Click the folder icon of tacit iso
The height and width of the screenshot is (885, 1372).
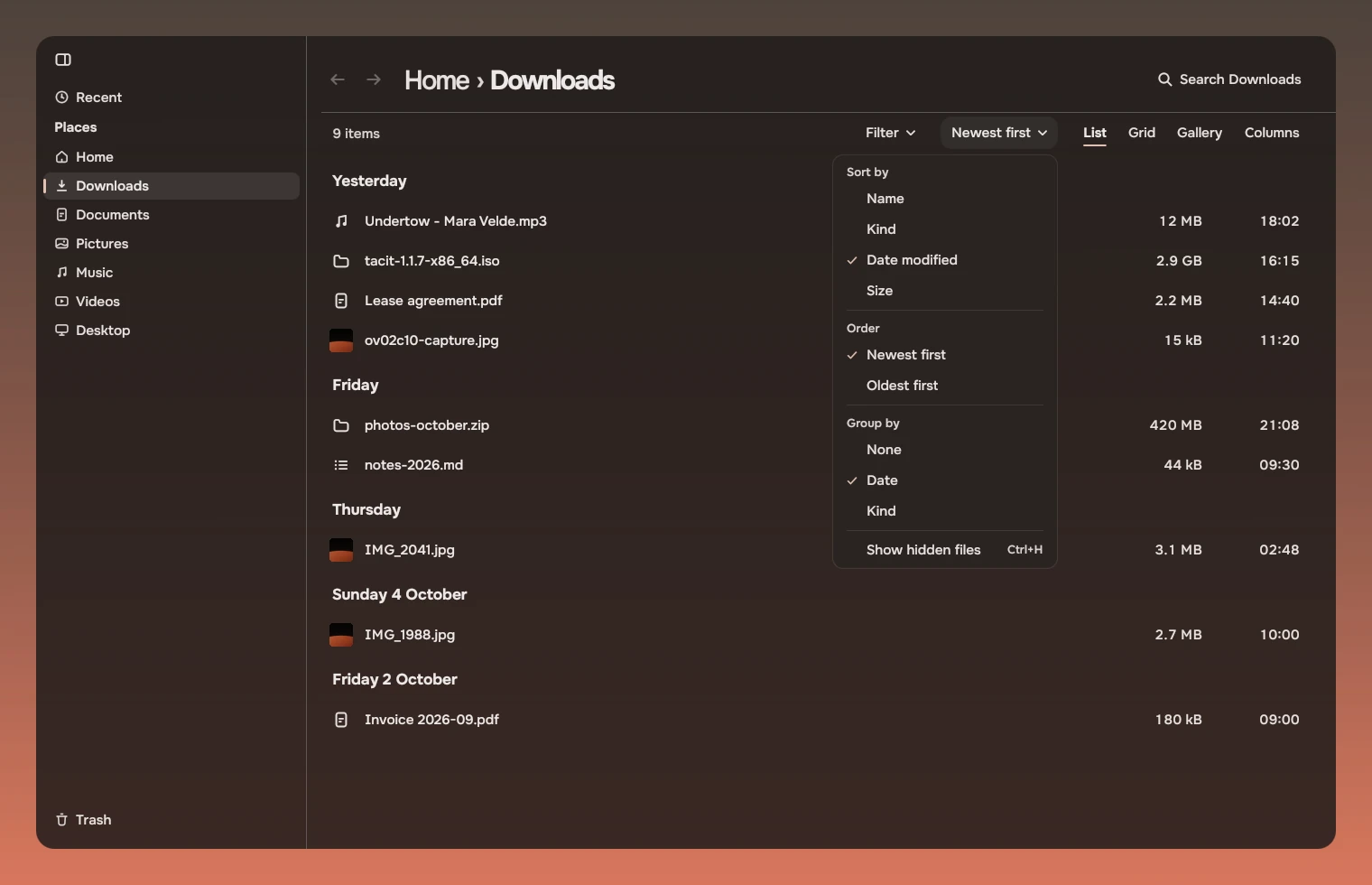click(341, 261)
